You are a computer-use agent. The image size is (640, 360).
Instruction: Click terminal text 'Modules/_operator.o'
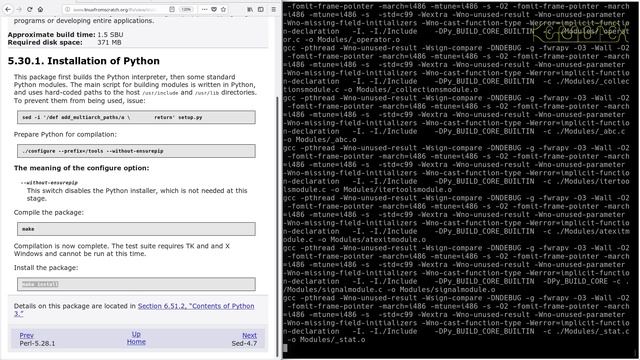click(359, 40)
